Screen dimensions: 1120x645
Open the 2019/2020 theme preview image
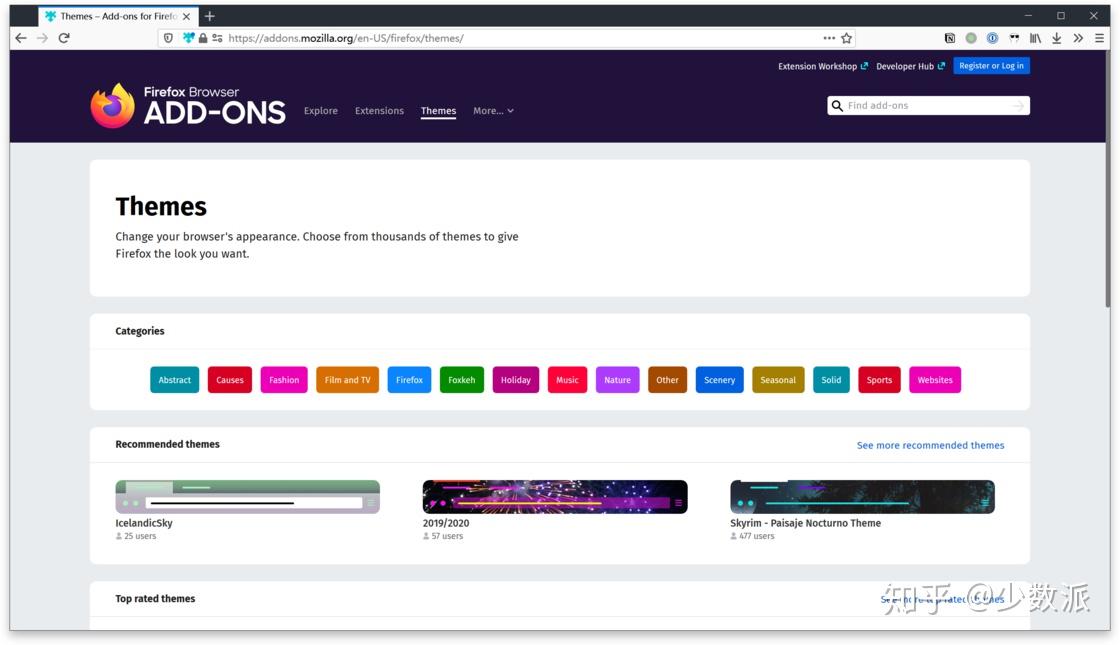coord(555,496)
